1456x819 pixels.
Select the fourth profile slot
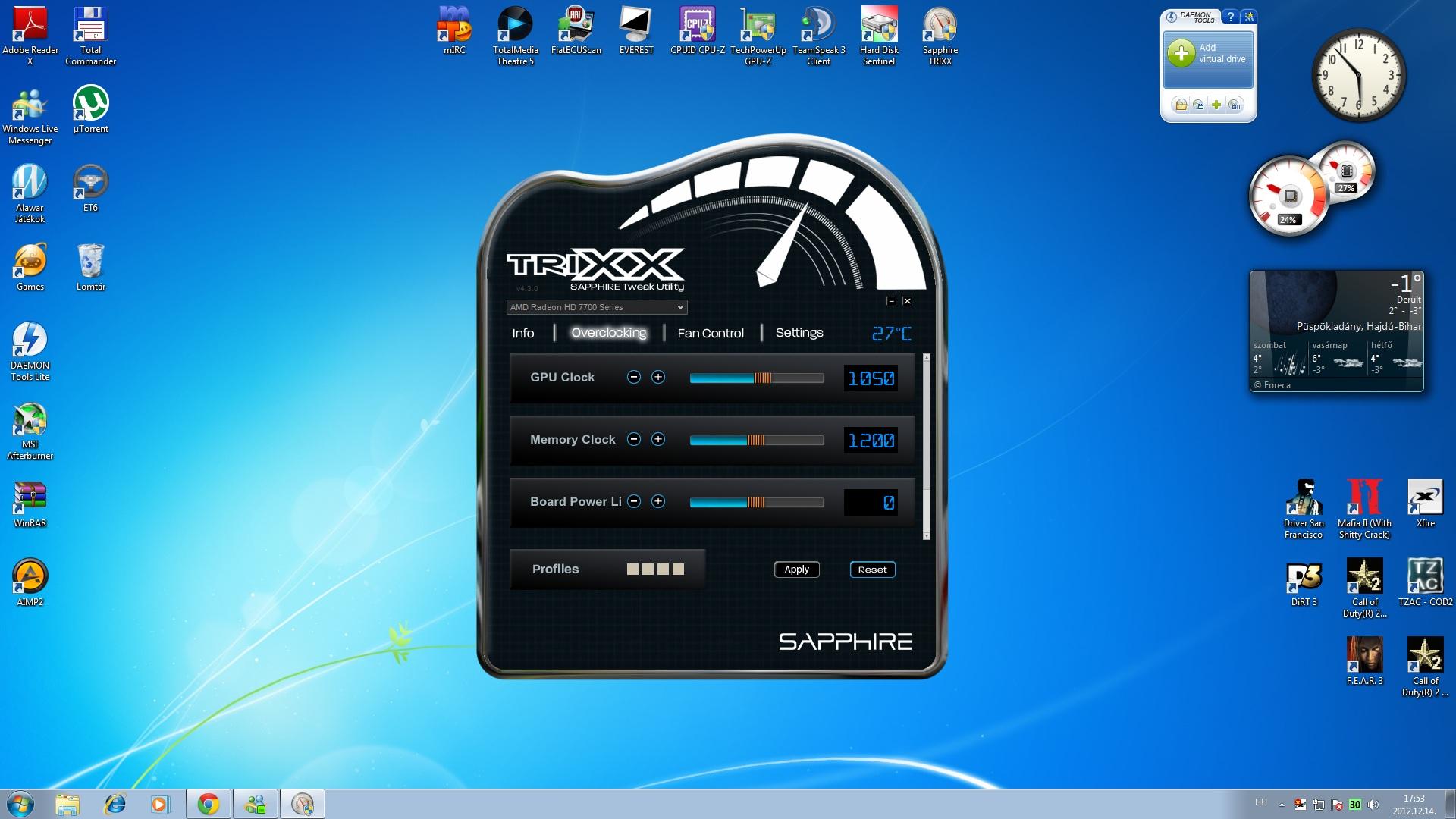tap(678, 569)
